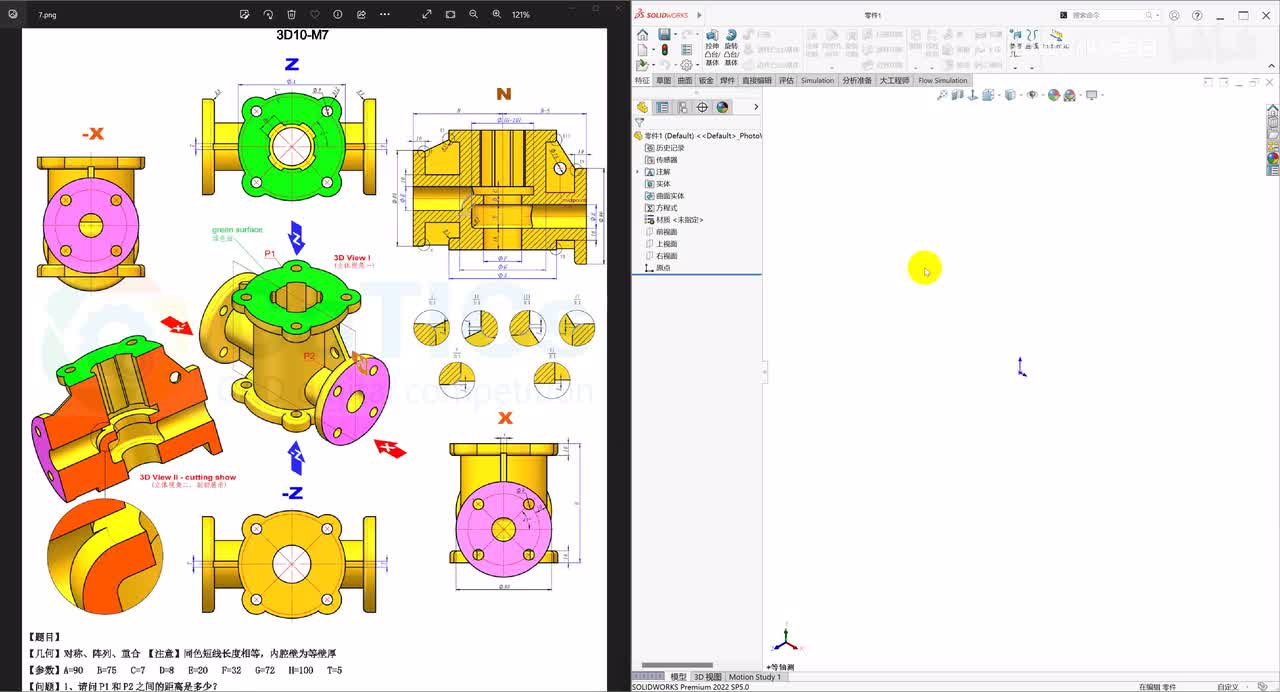Open the Motion Study 1 tab
Viewport: 1280px width, 692px height.
tap(755, 677)
